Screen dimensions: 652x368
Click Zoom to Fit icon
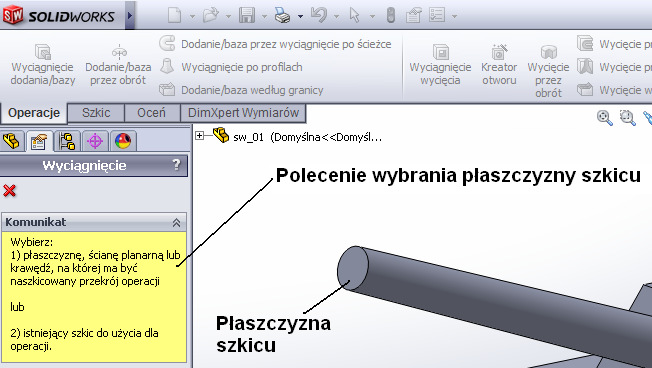tap(605, 118)
